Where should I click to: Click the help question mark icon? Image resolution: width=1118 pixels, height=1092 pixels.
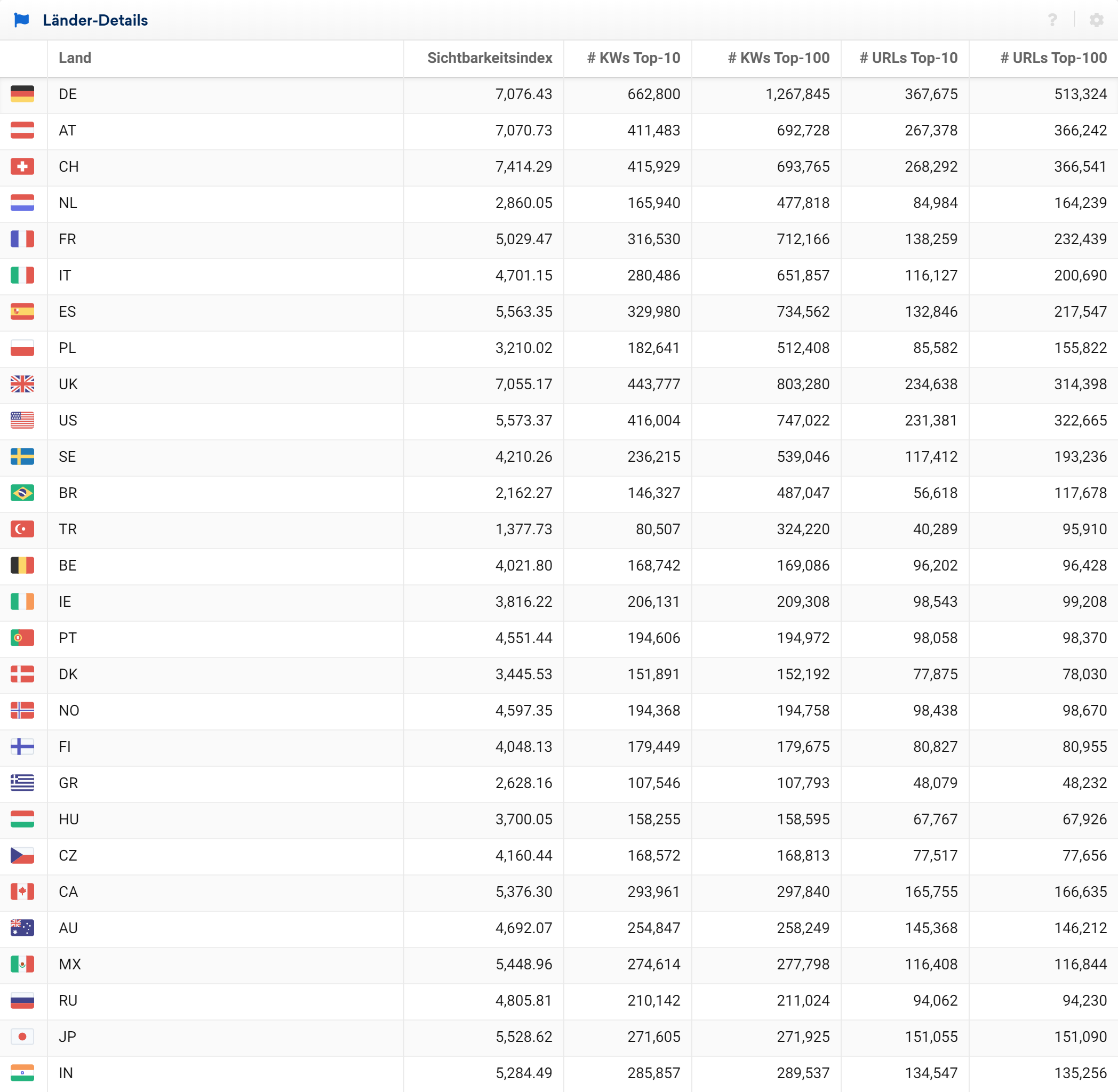pyautogui.click(x=1052, y=20)
